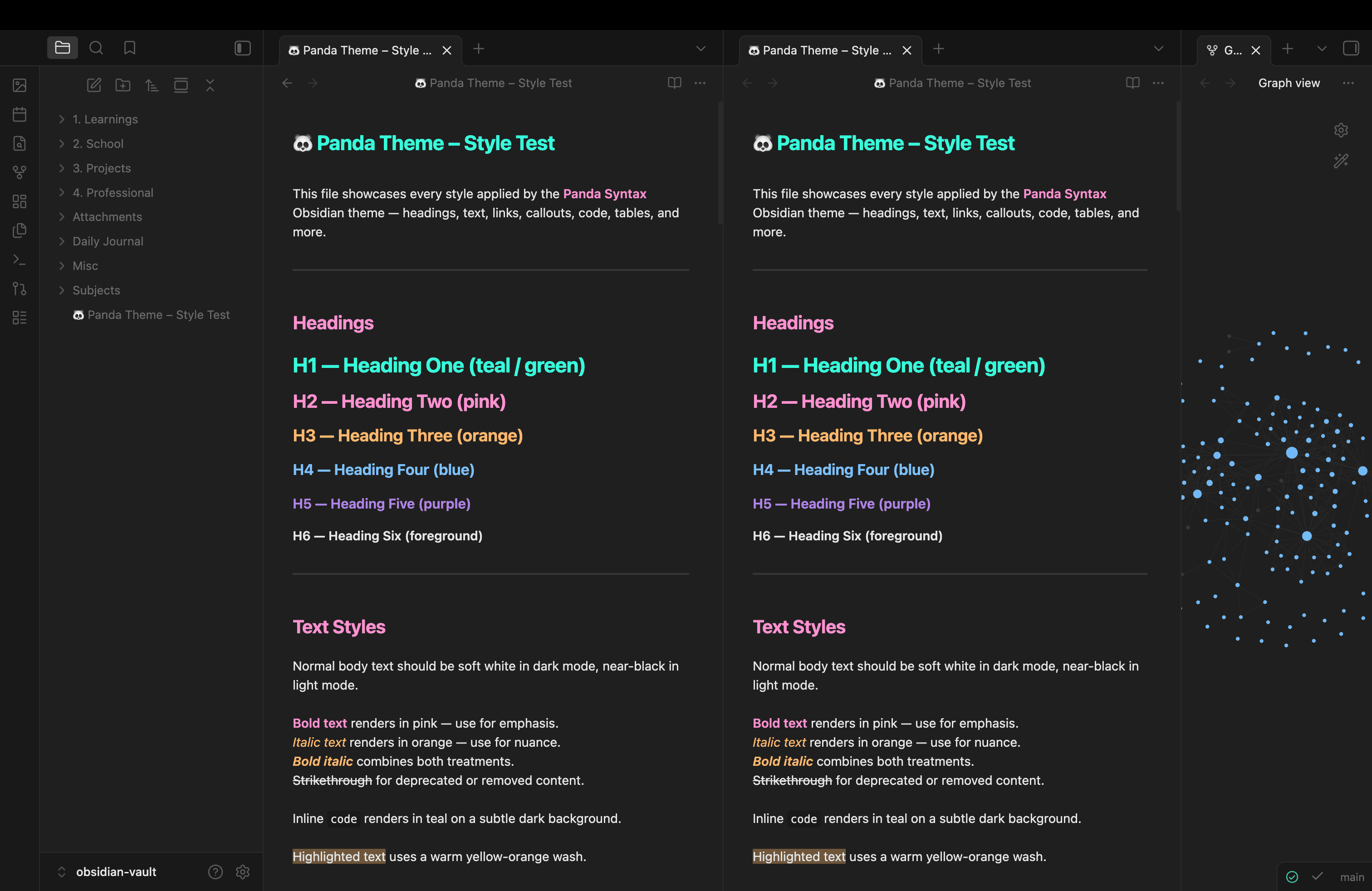The image size is (1372, 891).
Task: Click Panda Syntax link in left pane
Action: click(x=604, y=194)
